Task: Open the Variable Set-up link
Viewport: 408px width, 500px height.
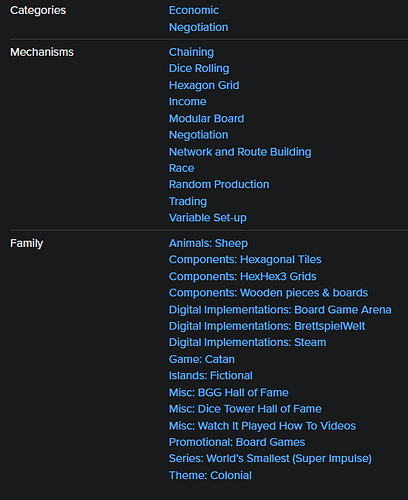Action: 208,218
